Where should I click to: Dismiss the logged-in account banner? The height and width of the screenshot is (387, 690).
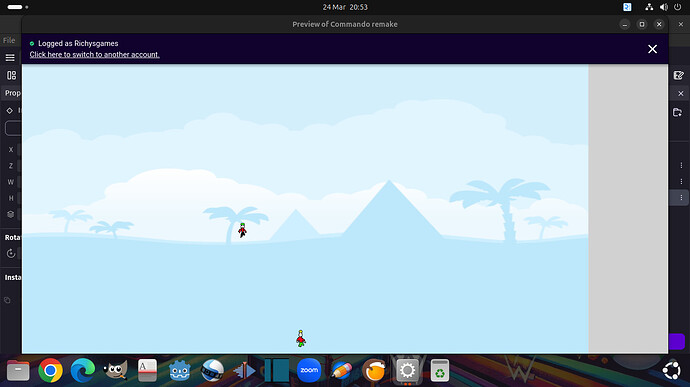click(652, 49)
